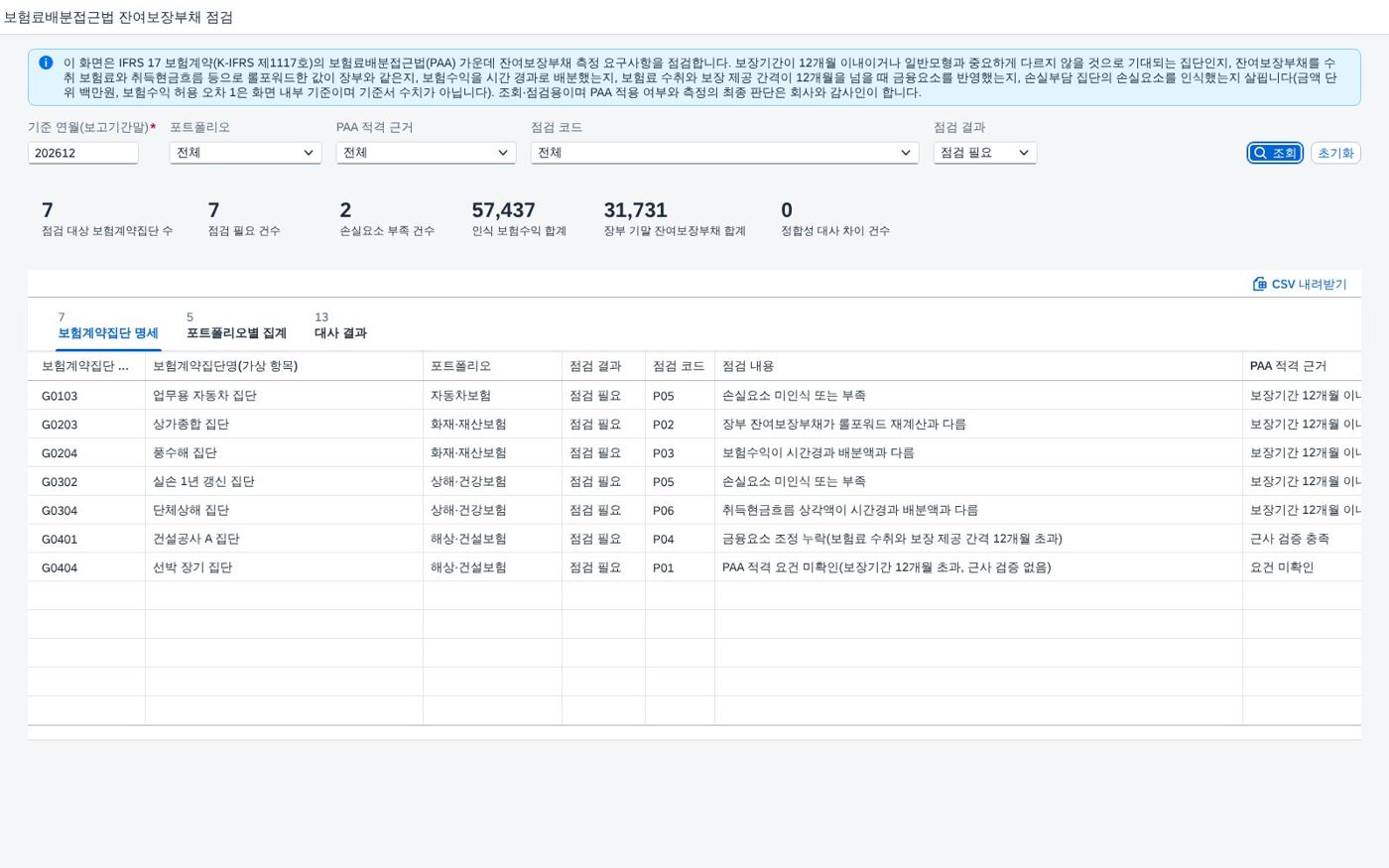Download the table via CSV 내려받기
The image size is (1389, 868).
tap(1300, 284)
